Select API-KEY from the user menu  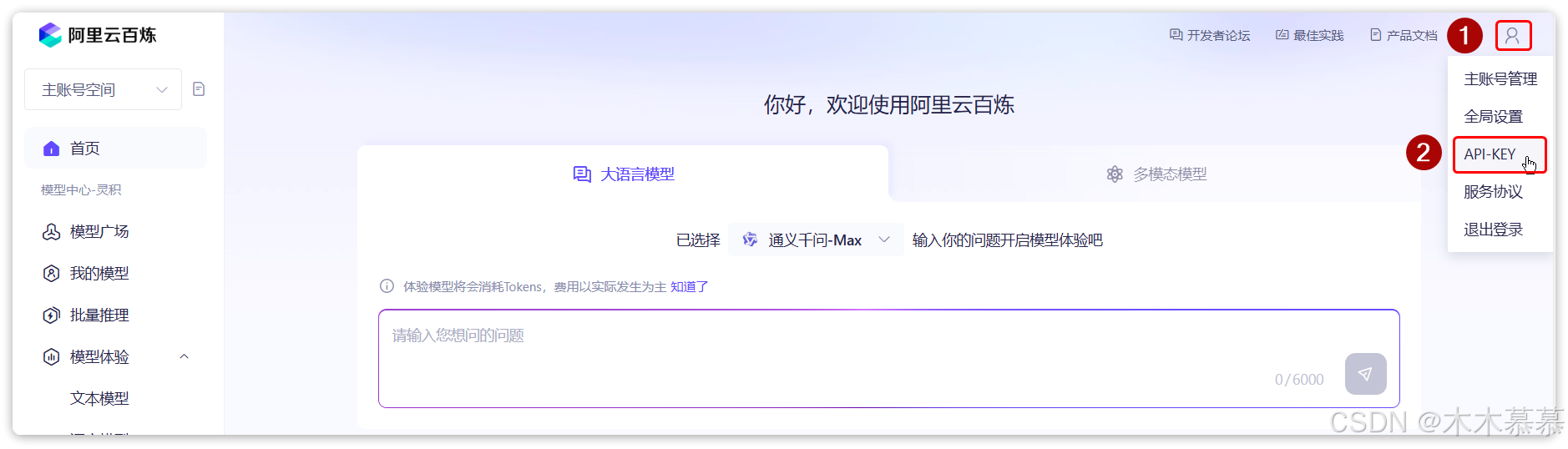pos(1500,154)
